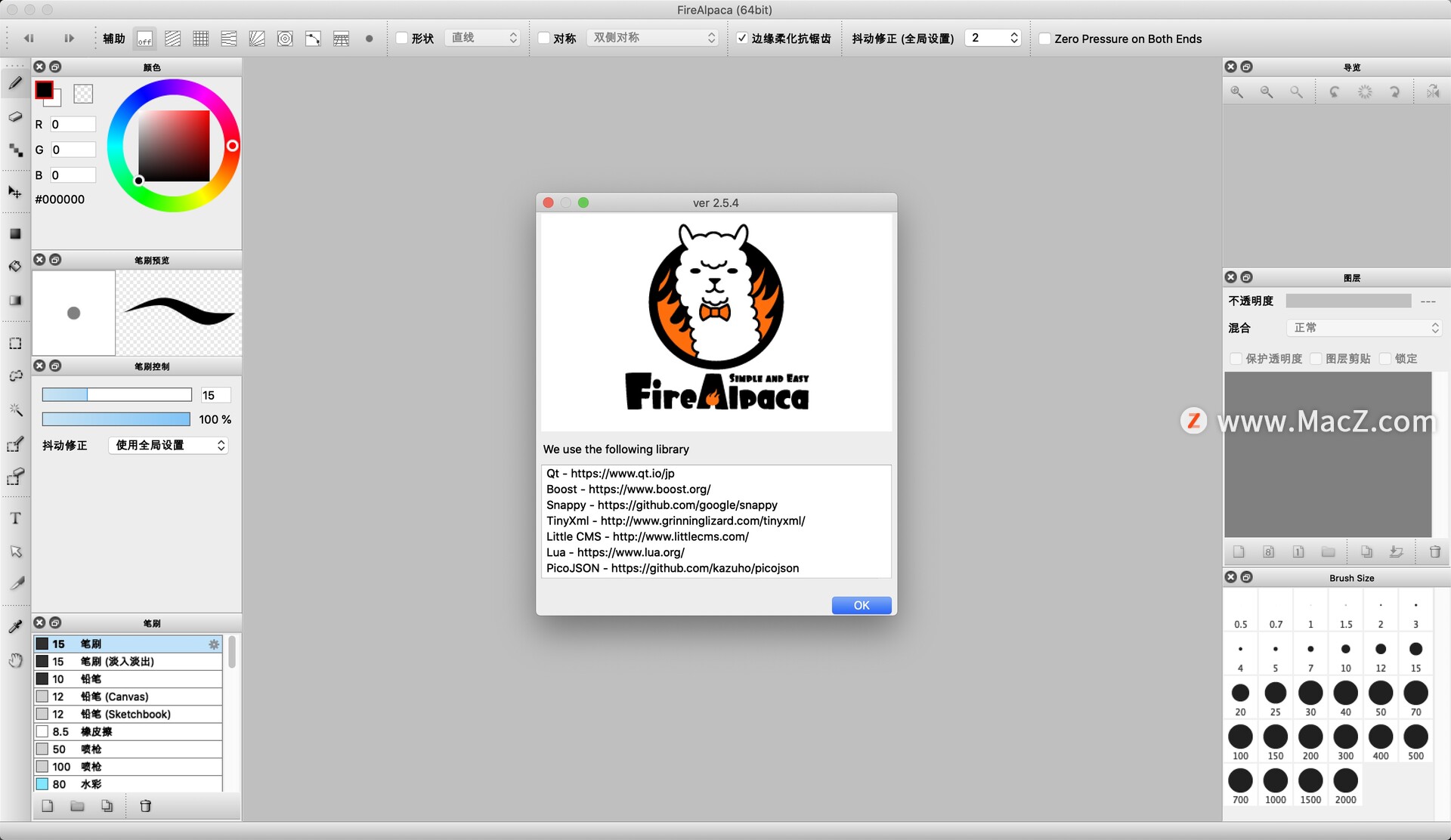Viewport: 1451px width, 840px height.
Task: Toggle the 形状 (shape) checkbox
Action: tap(402, 39)
